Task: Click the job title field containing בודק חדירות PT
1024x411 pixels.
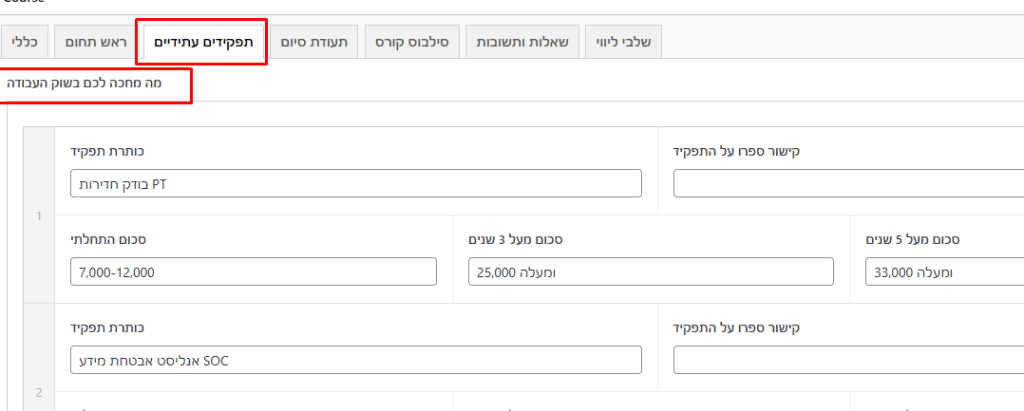Action: point(356,184)
